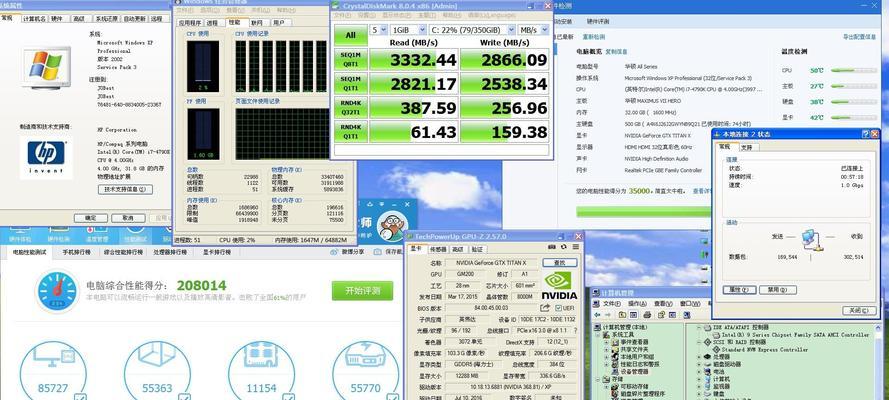Select 设备管理器 in Computer Management tree
The height and width of the screenshot is (400, 889).
[x=632, y=372]
